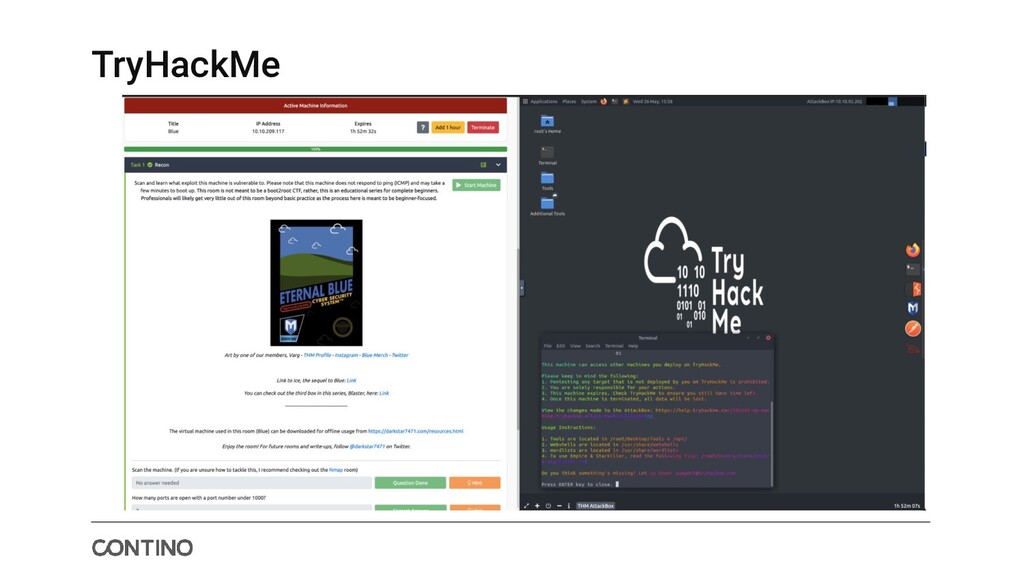Open the Instagram link

(347, 355)
